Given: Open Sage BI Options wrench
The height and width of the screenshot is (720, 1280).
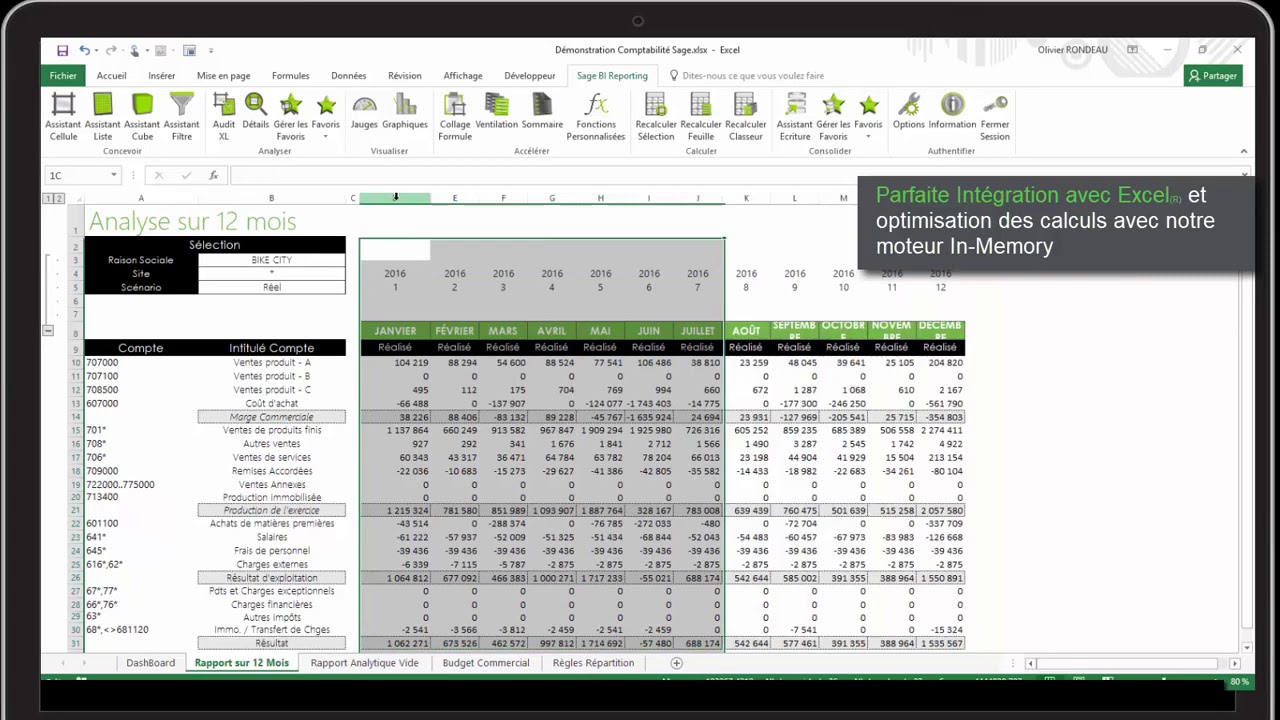Looking at the screenshot, I should pyautogui.click(x=909, y=111).
